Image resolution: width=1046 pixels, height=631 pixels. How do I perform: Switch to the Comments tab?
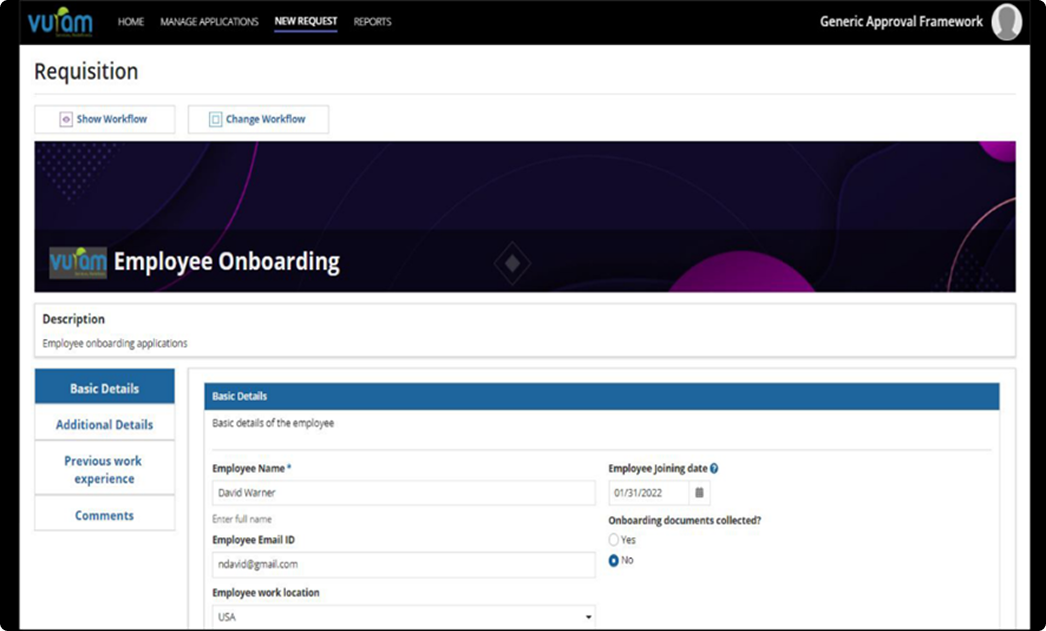coord(104,516)
